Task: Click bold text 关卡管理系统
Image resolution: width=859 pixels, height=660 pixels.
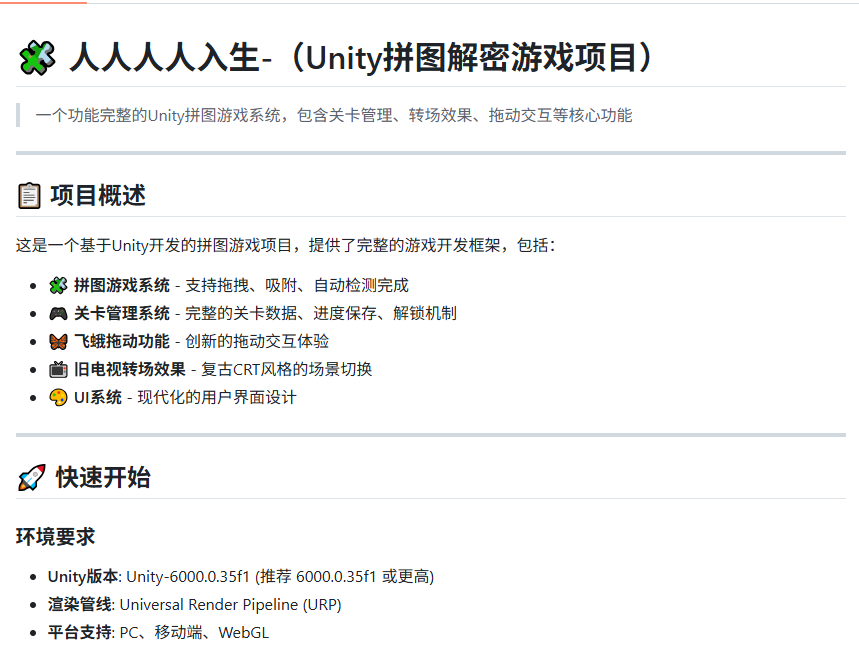Action: 122,313
